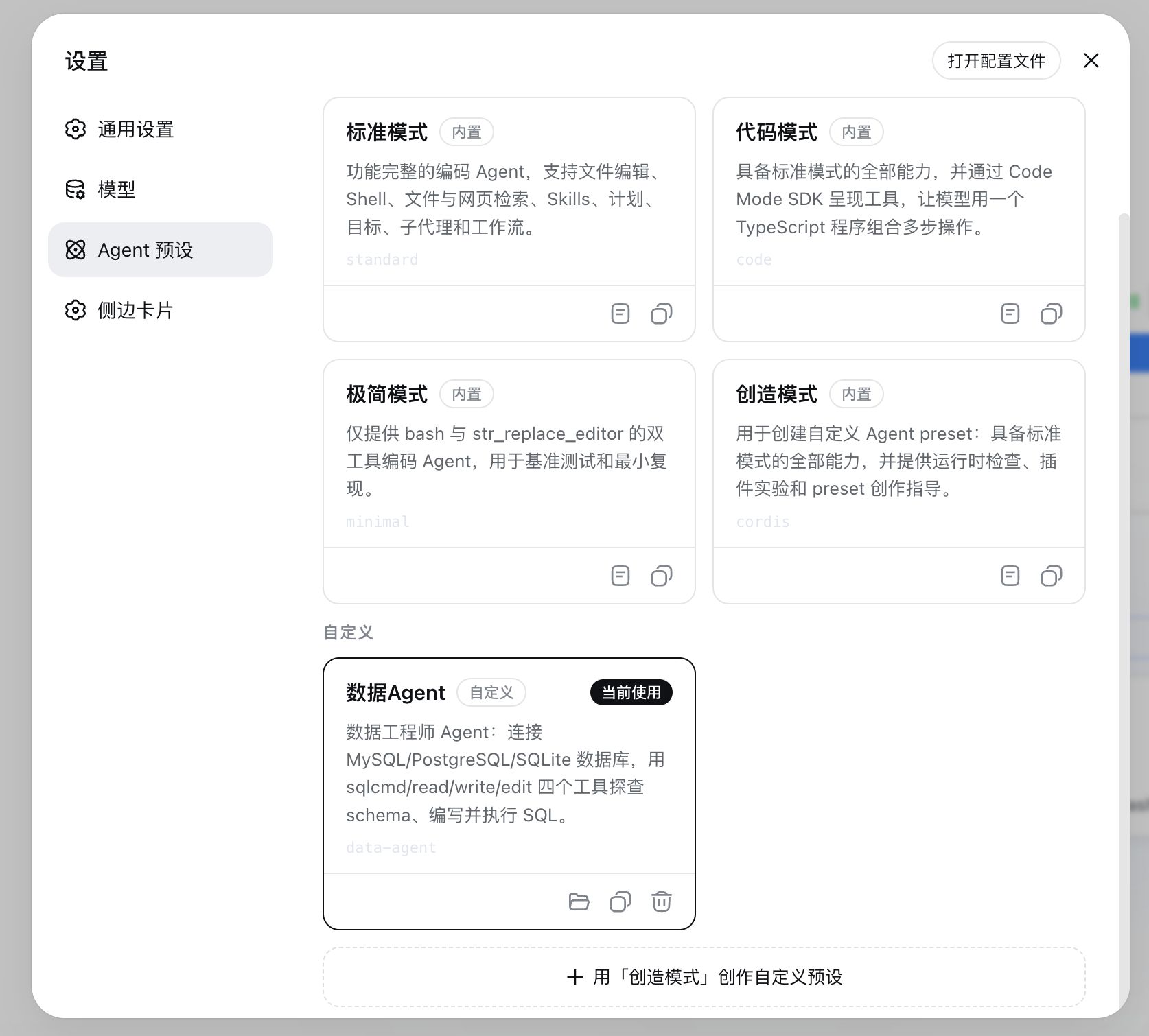Image resolution: width=1149 pixels, height=1036 pixels.
Task: Click 内置 badge on 极简模式
Action: (467, 394)
